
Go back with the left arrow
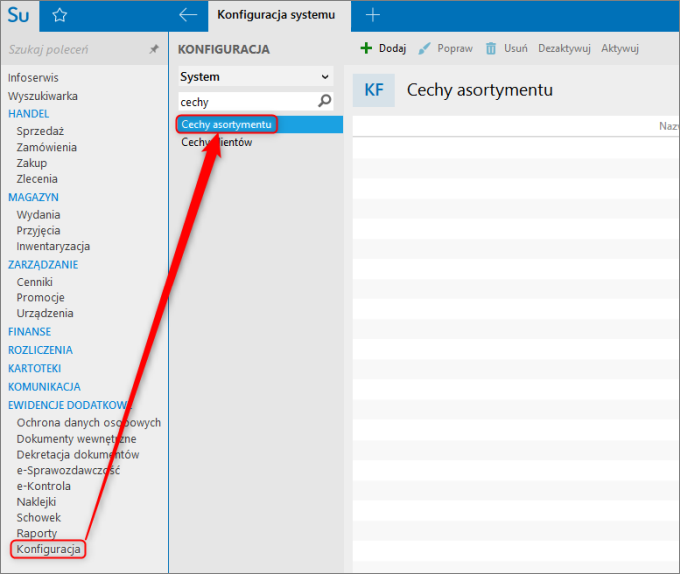pyautogui.click(x=188, y=15)
